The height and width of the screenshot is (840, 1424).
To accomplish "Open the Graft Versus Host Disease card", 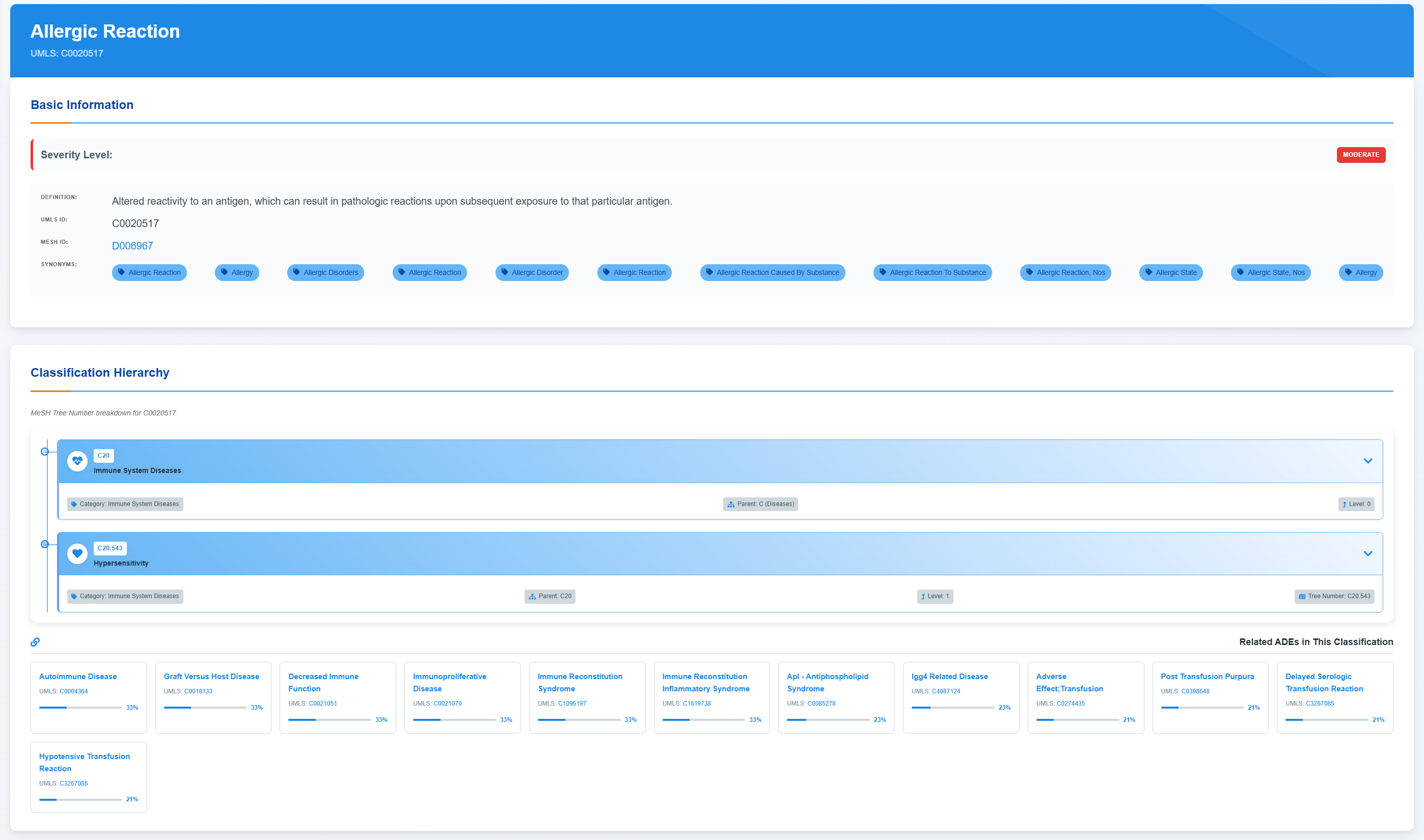I will [211, 677].
